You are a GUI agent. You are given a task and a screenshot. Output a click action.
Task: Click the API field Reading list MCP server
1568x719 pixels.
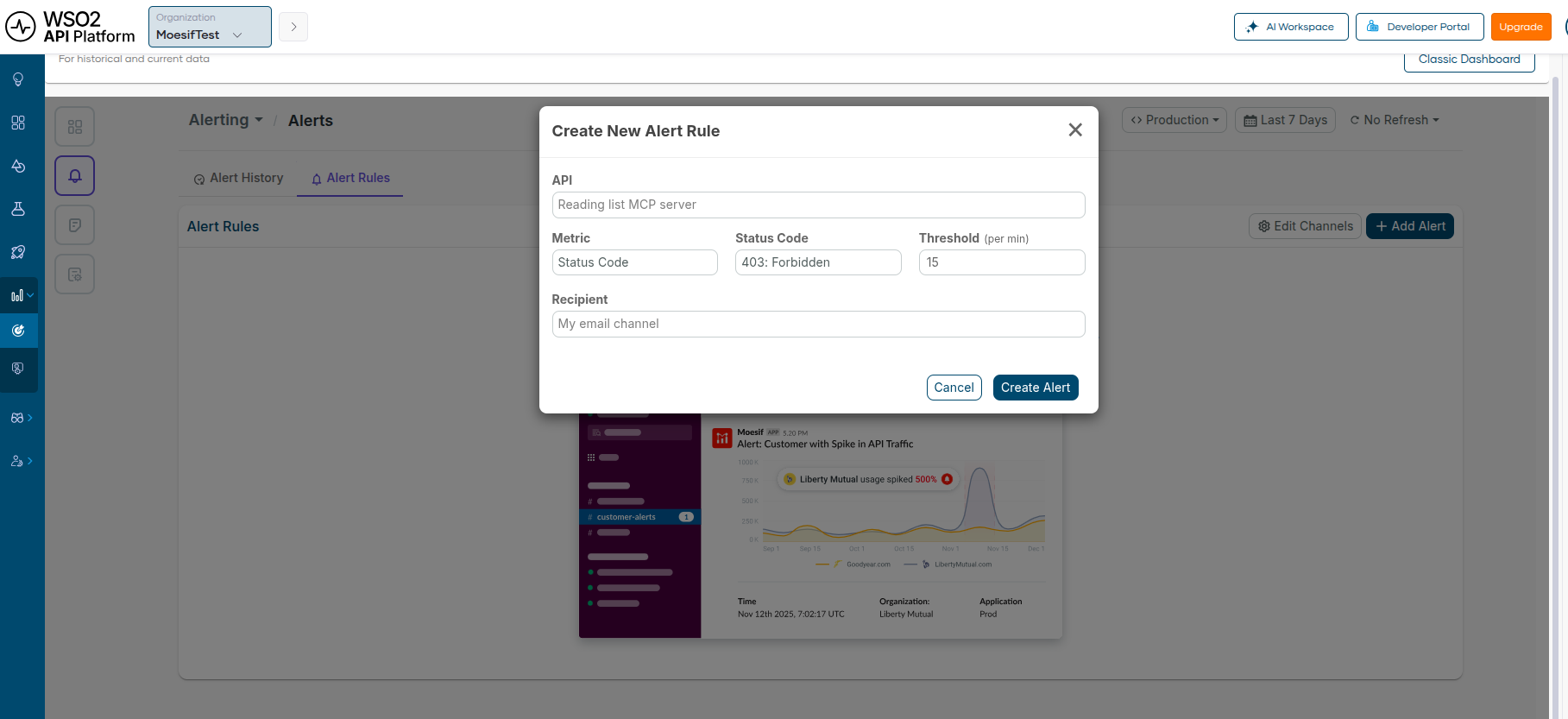818,205
